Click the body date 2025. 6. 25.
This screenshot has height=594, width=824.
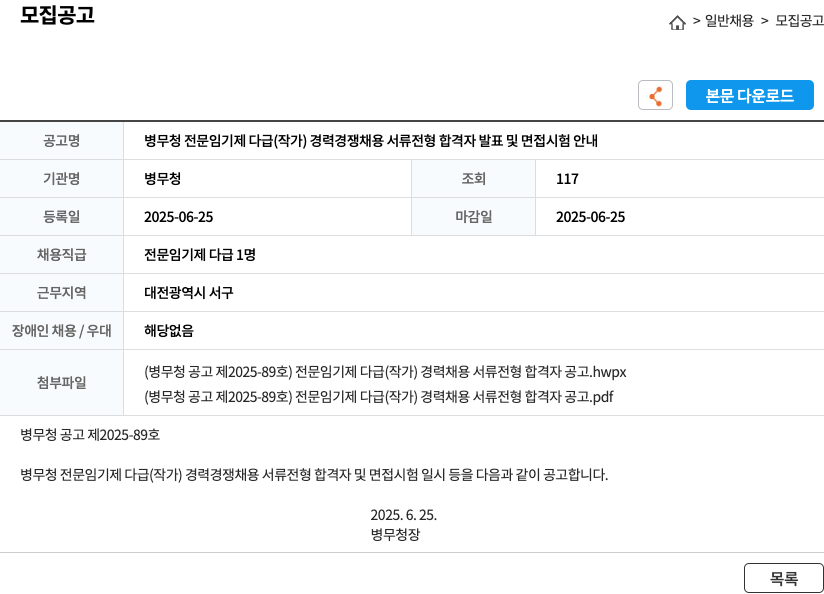[404, 515]
